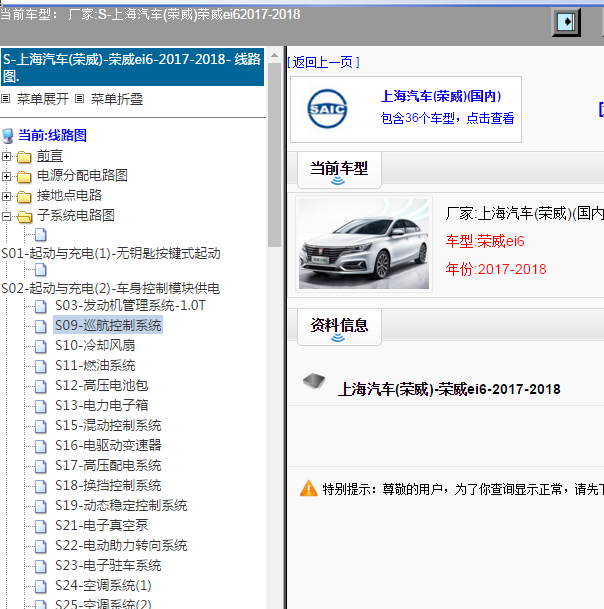The height and width of the screenshot is (609, 604).
Task: Click the gray book icon beside 上海汽车(荣威)-荣威ei6-2017-2018
Action: [x=314, y=381]
